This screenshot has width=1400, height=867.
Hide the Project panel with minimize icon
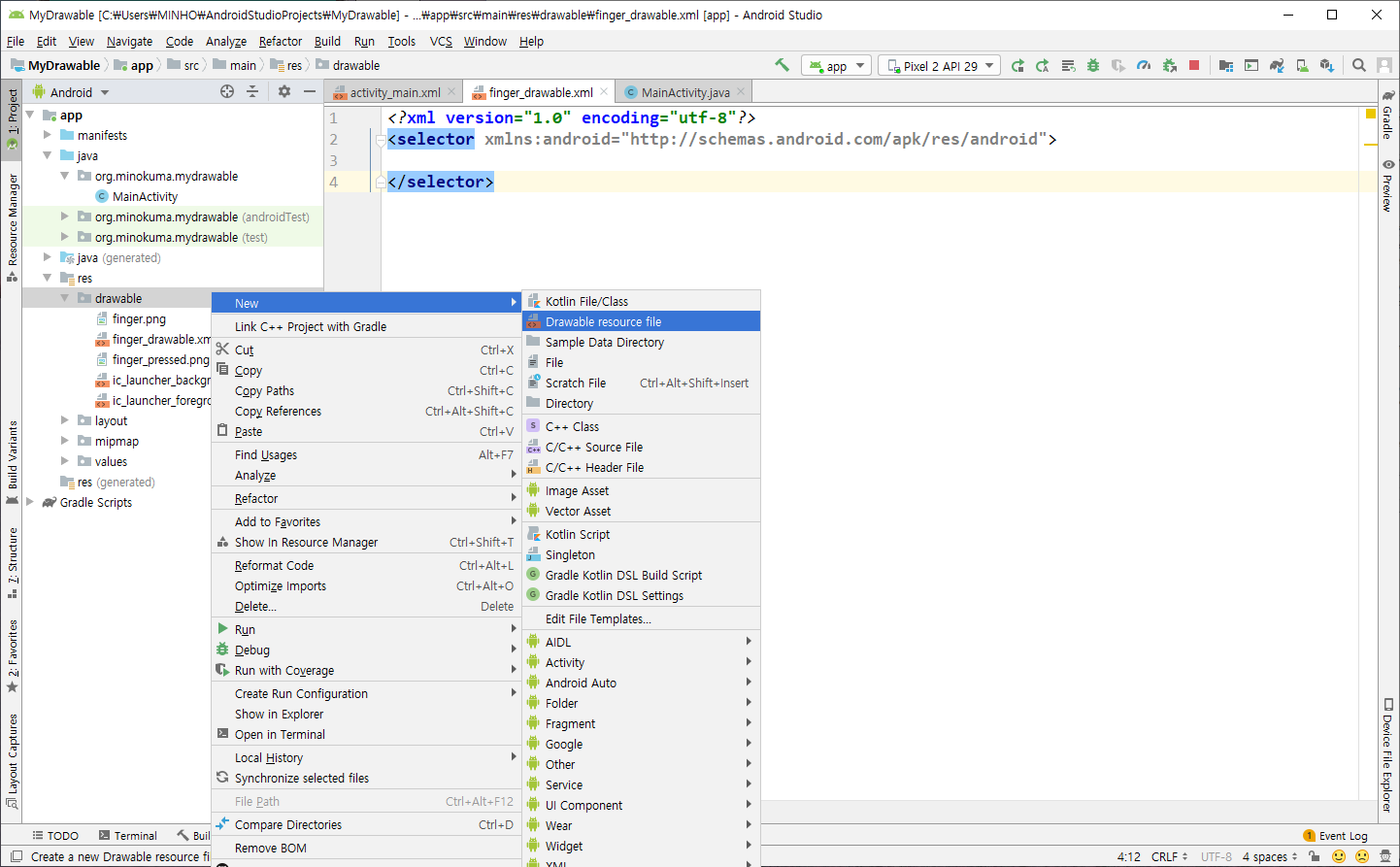[310, 91]
